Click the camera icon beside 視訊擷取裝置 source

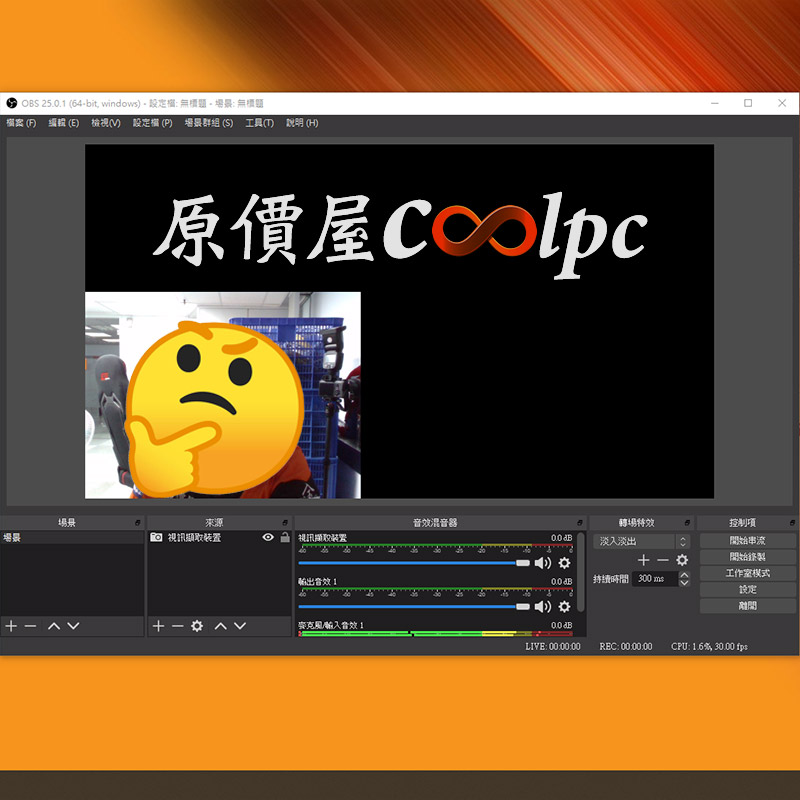click(156, 537)
